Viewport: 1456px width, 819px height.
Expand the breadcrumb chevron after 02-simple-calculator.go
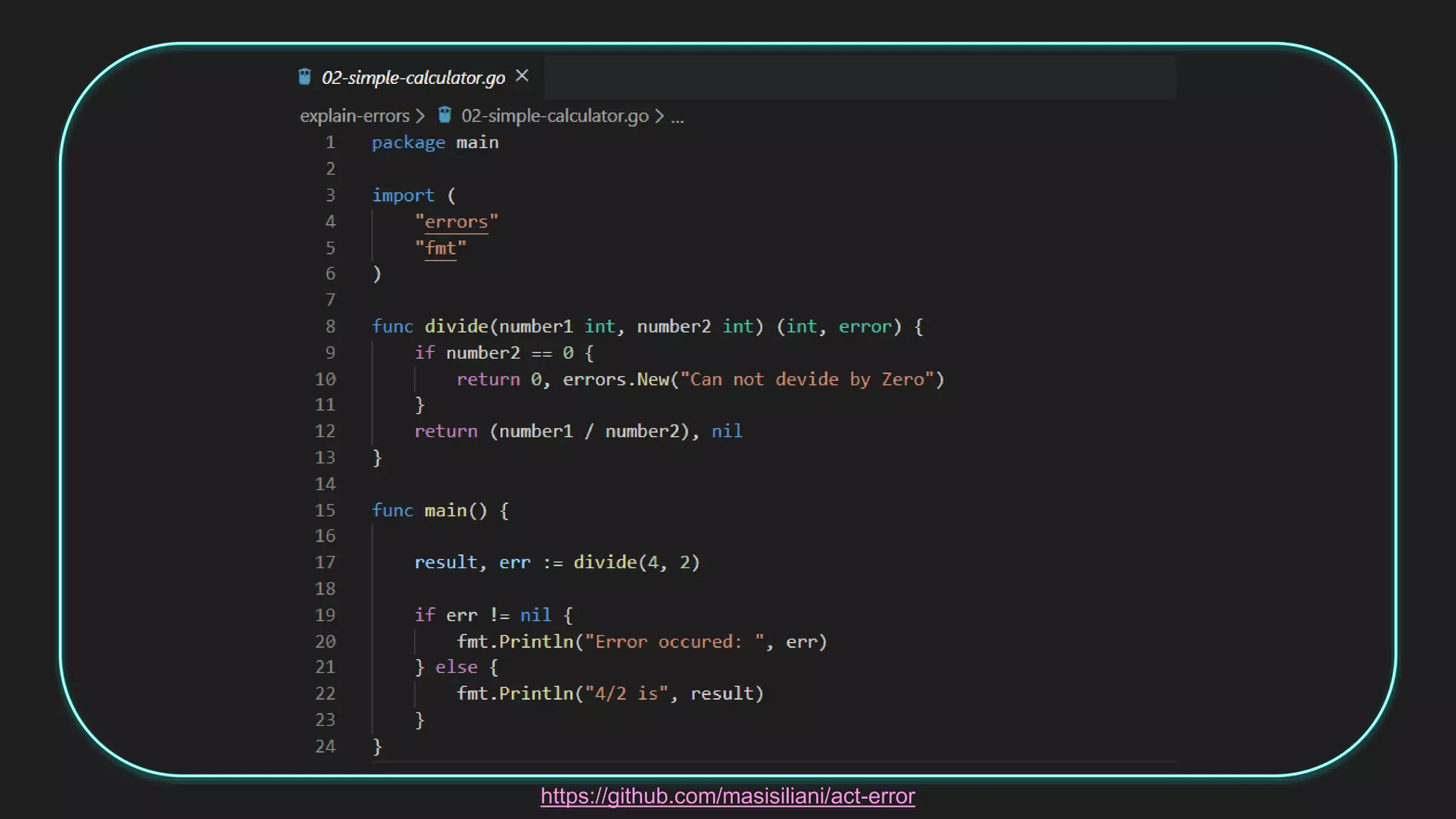(659, 116)
